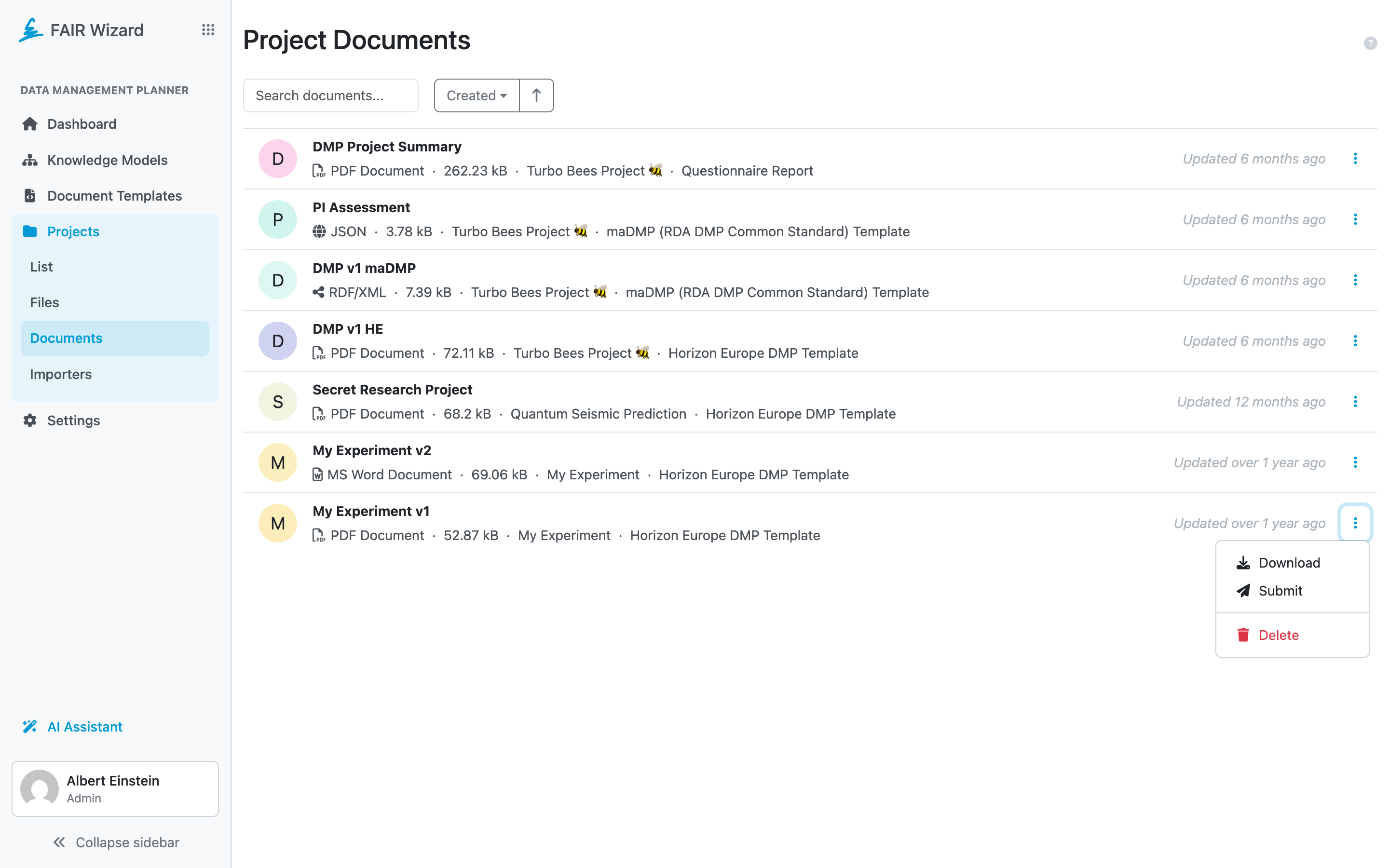Click Questionnaire Report template text
The width and height of the screenshot is (1389, 868).
pyautogui.click(x=747, y=171)
